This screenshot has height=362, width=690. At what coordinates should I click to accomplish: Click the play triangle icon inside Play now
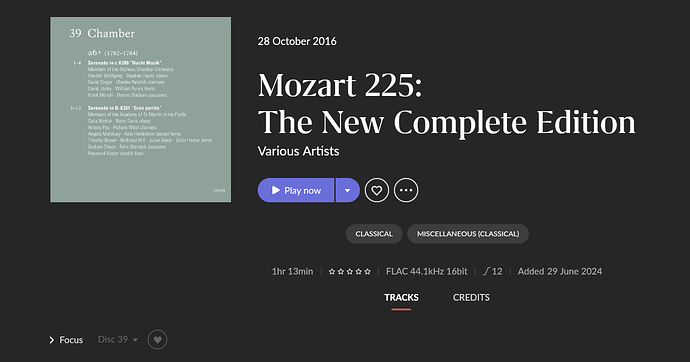point(276,190)
